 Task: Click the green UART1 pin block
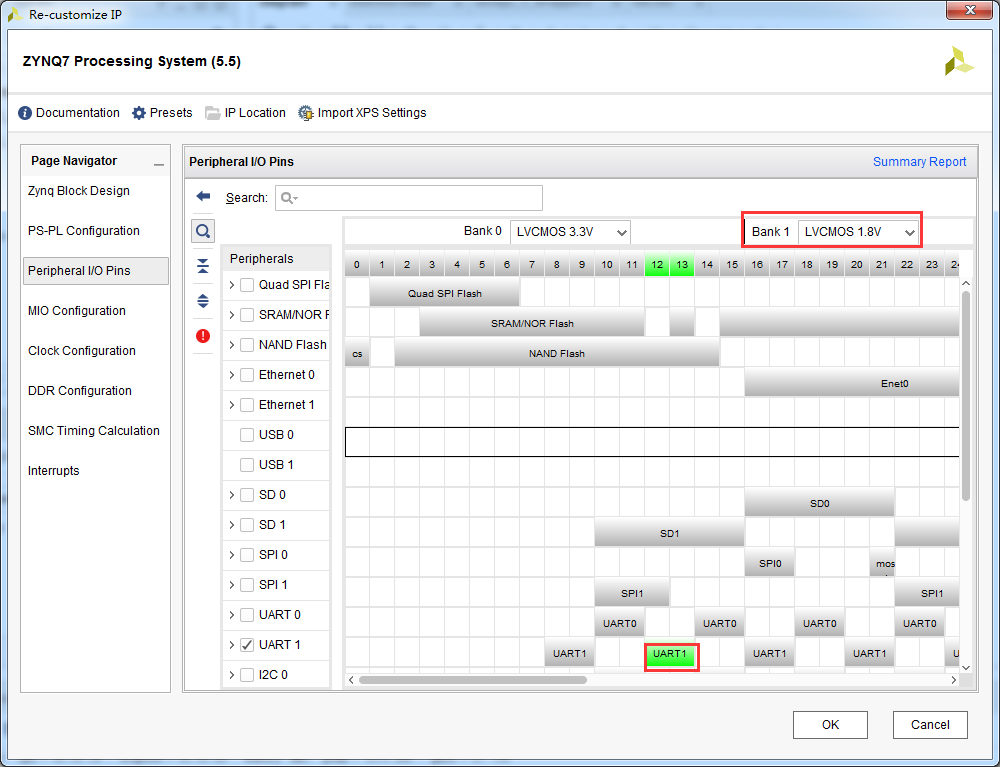670,655
